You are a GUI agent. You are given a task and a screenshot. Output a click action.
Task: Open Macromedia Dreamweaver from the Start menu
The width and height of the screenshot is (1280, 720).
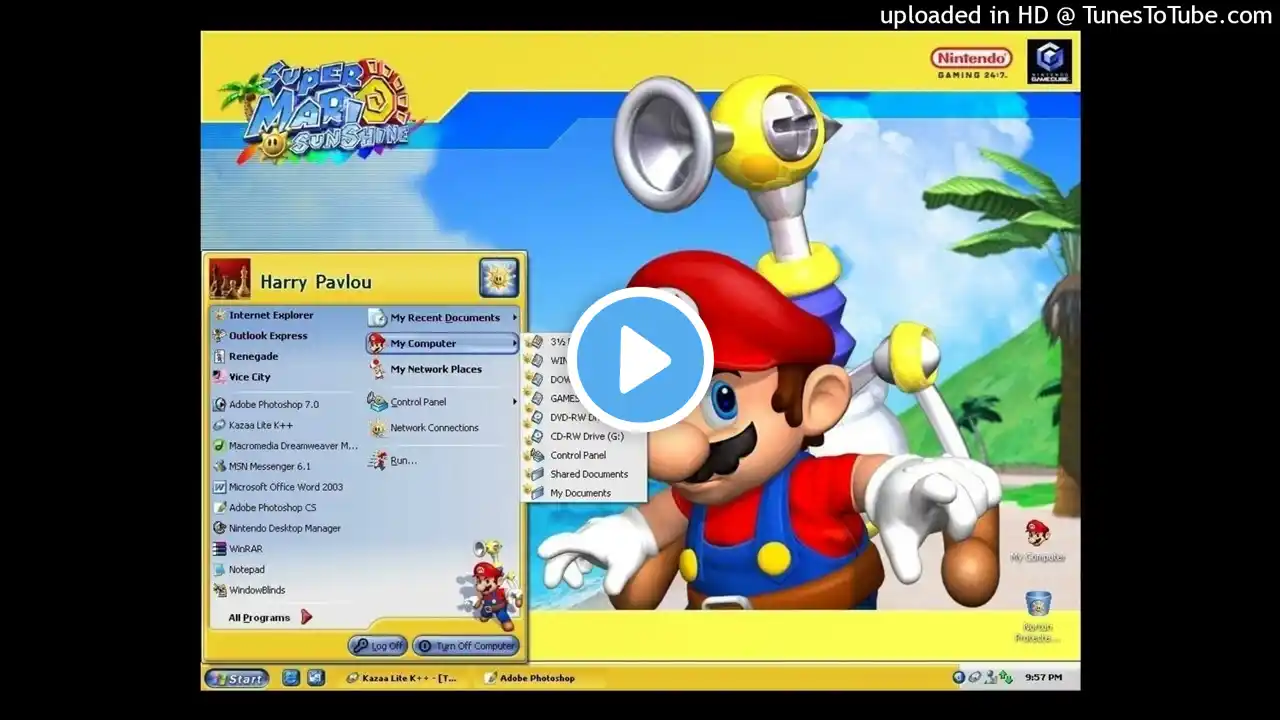click(285, 446)
